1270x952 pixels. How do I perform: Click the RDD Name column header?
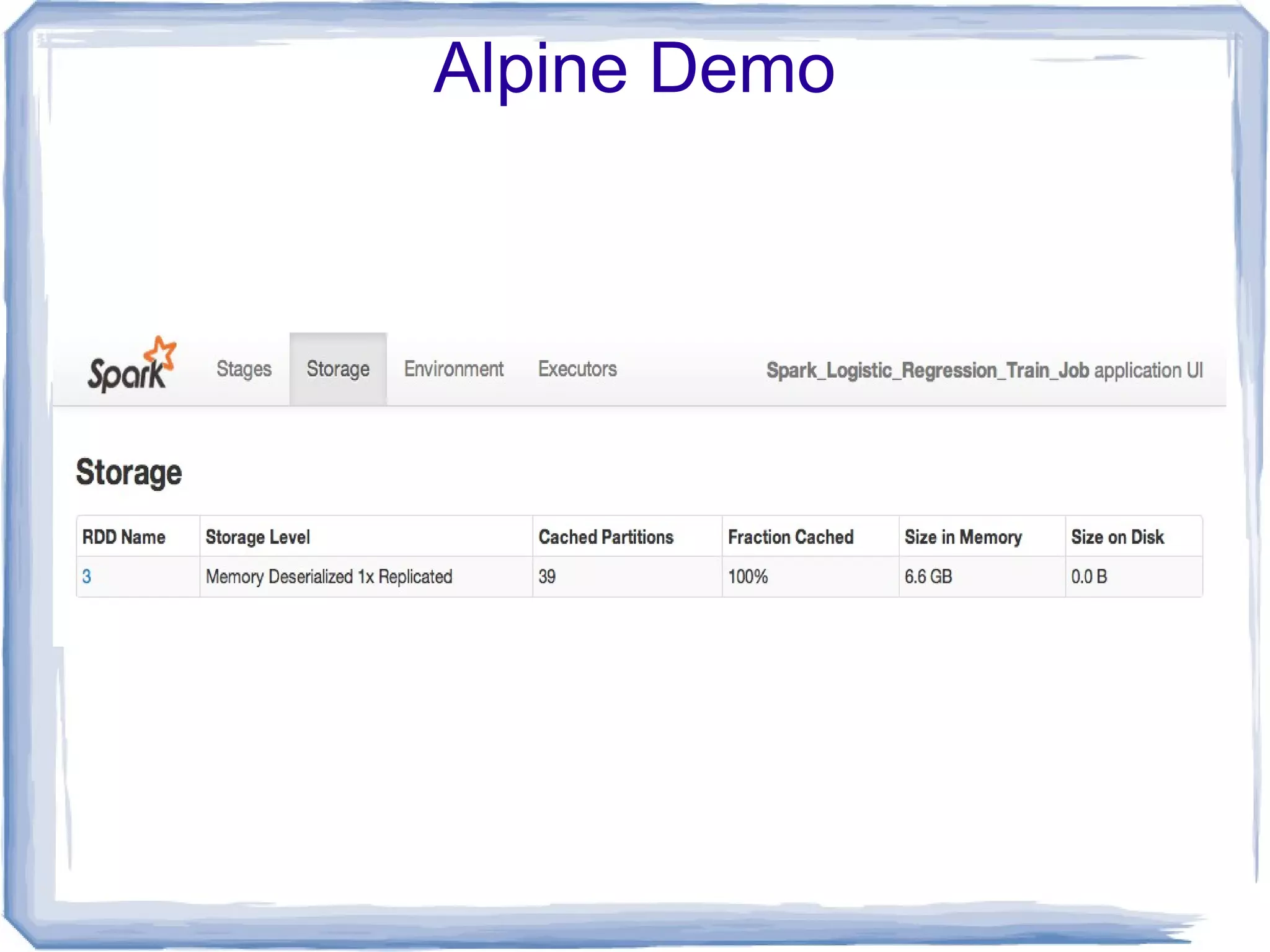pos(124,537)
